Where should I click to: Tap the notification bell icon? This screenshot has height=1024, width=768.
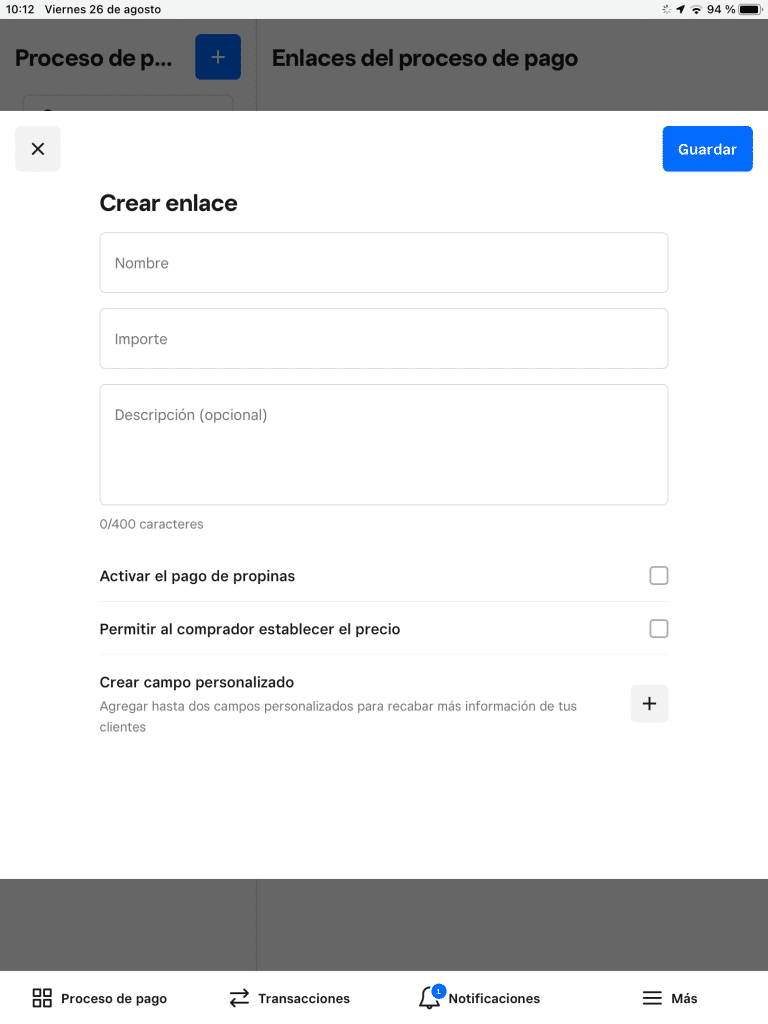(429, 999)
